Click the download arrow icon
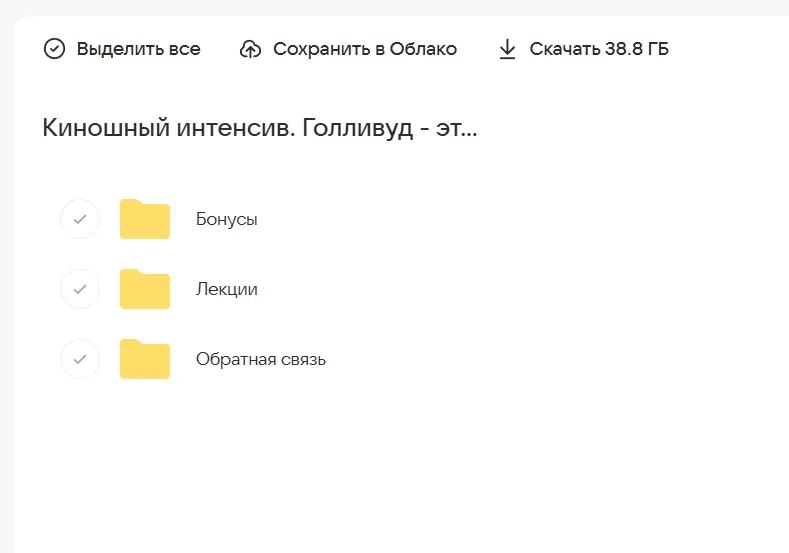789x553 pixels. (508, 49)
